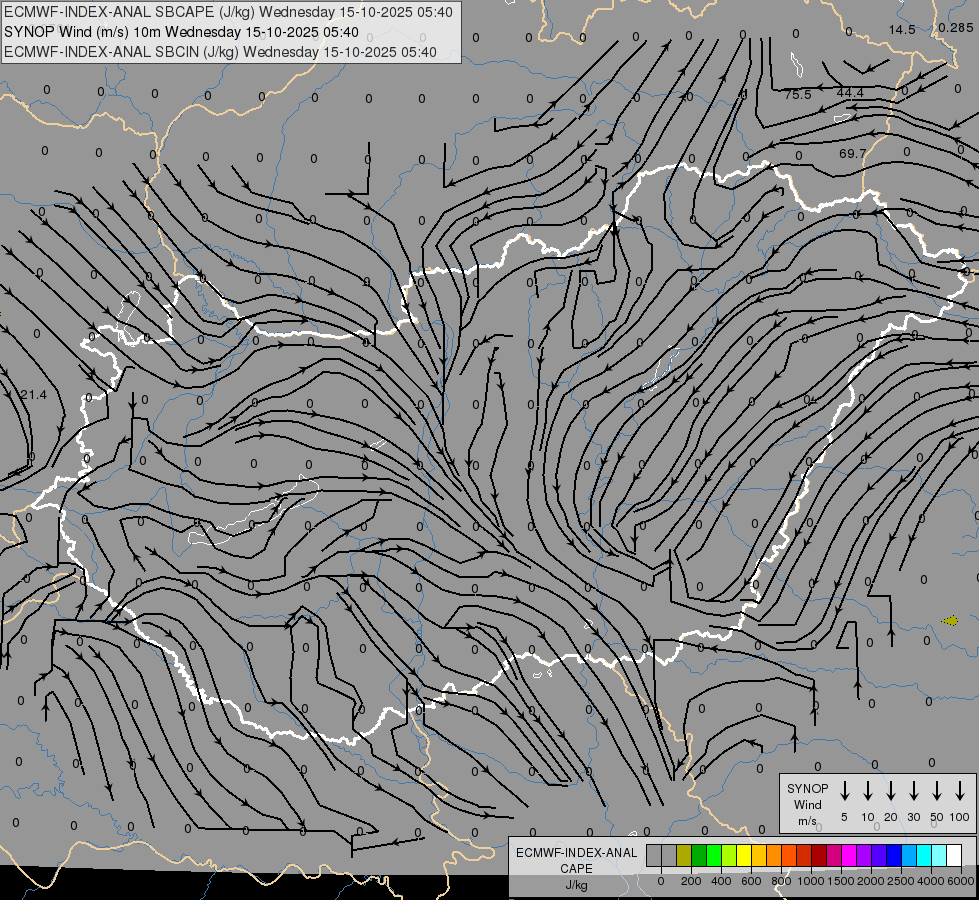Click the wind legend arrow above 20
The height and width of the screenshot is (900, 979).
click(891, 791)
